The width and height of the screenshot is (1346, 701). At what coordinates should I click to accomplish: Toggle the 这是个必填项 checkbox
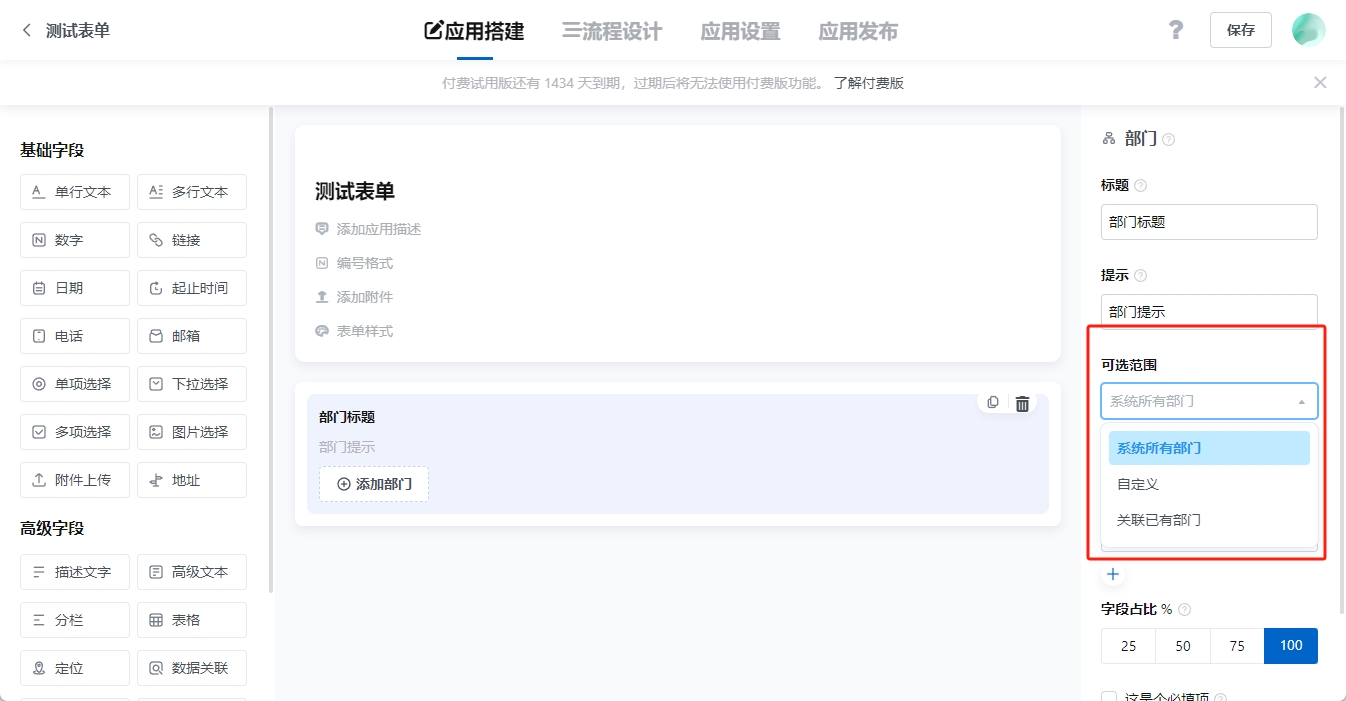(1109, 697)
